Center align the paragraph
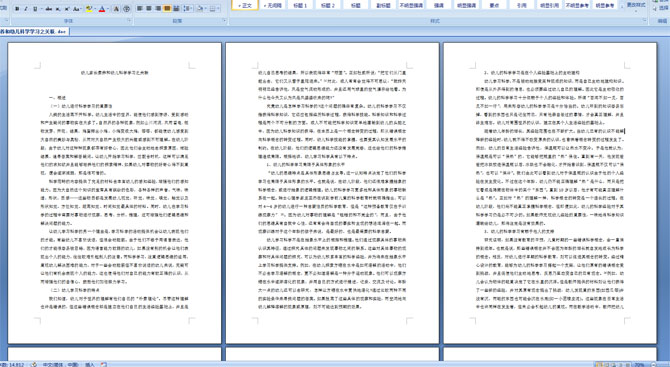670x367 pixels. 149,8
